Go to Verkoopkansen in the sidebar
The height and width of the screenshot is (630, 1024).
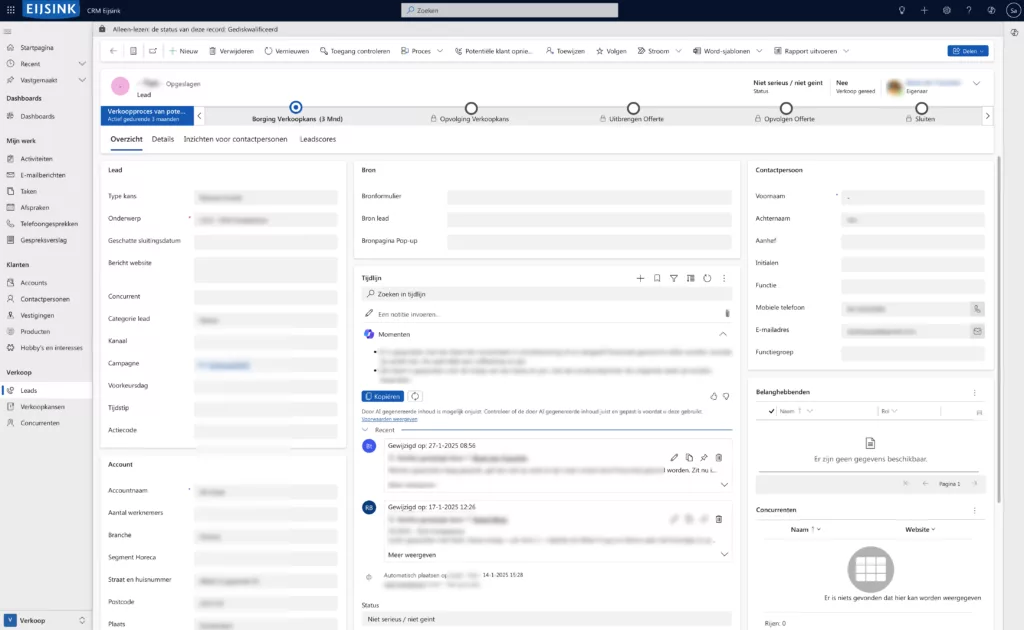[x=42, y=407]
